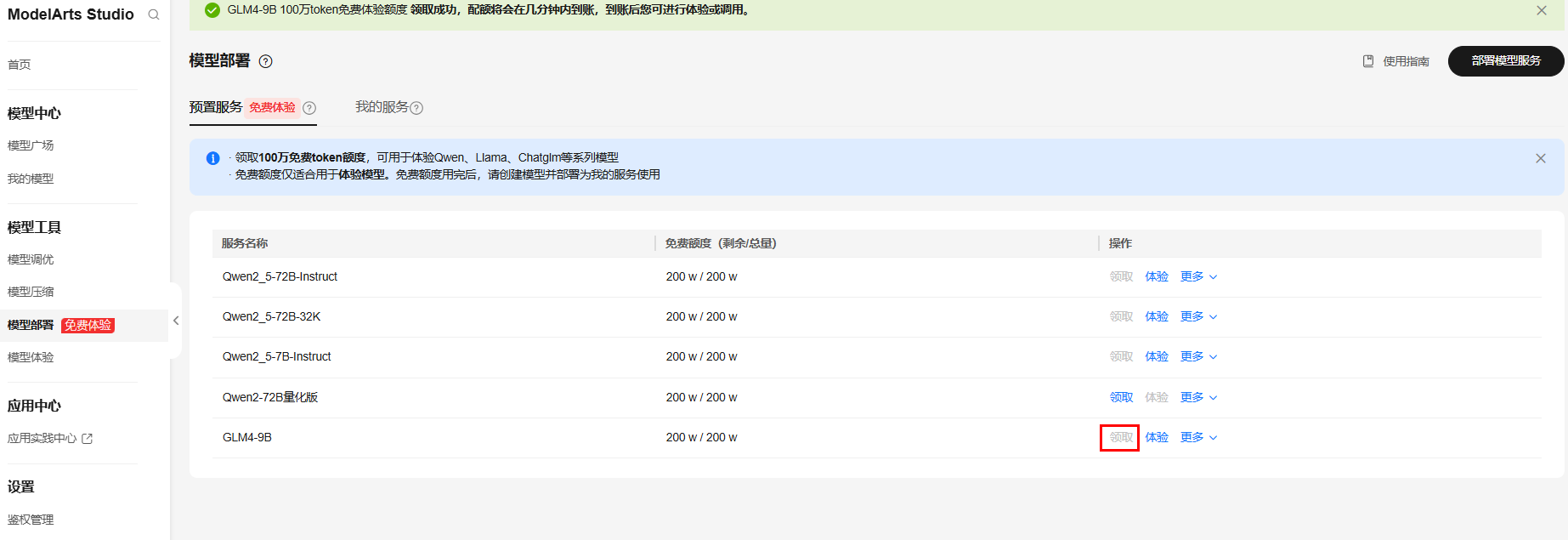The width and height of the screenshot is (1568, 540).
Task: Switch to the 我的服务 tab
Action: point(382,107)
